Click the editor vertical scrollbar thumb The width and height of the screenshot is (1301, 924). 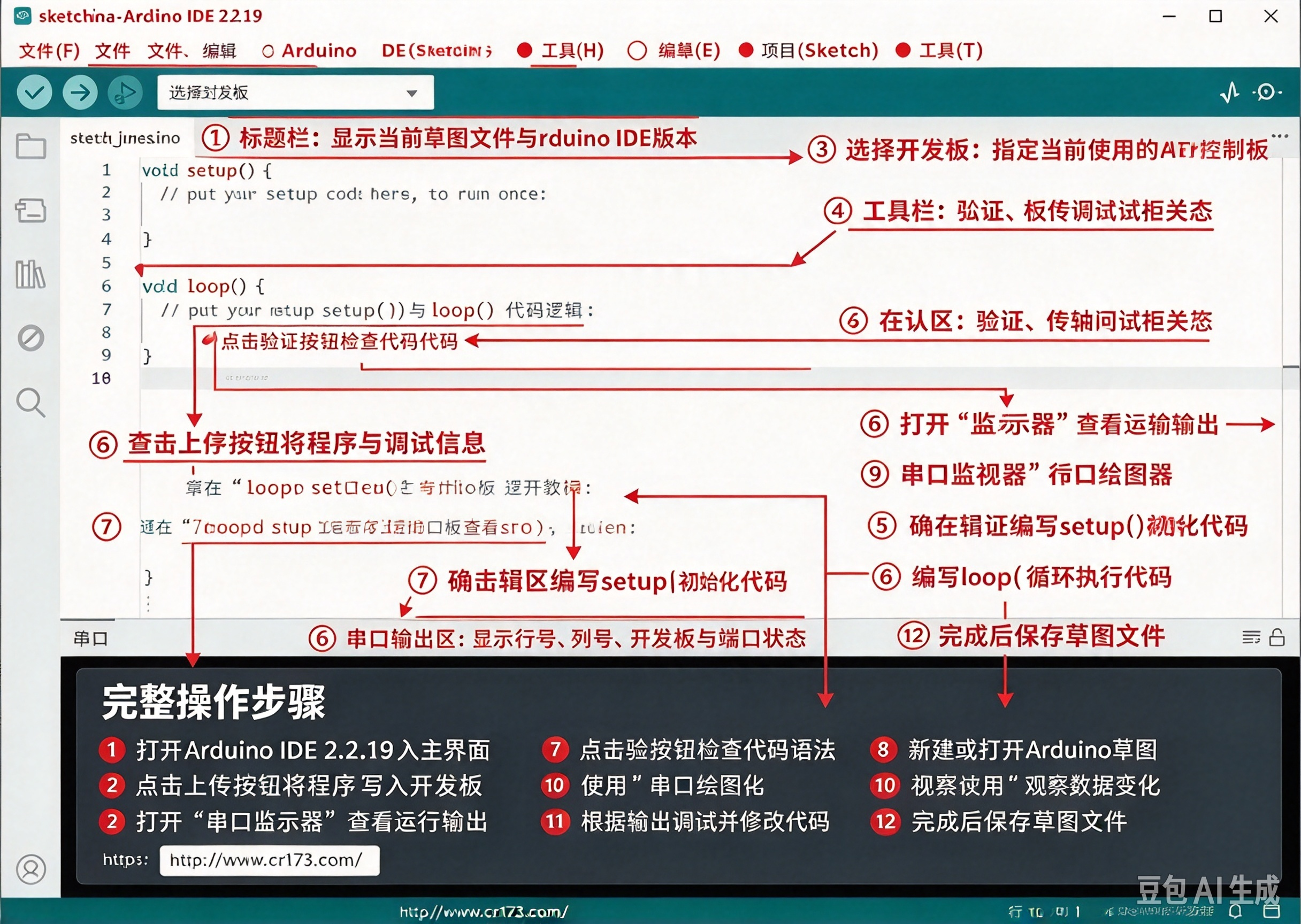click(x=1291, y=367)
